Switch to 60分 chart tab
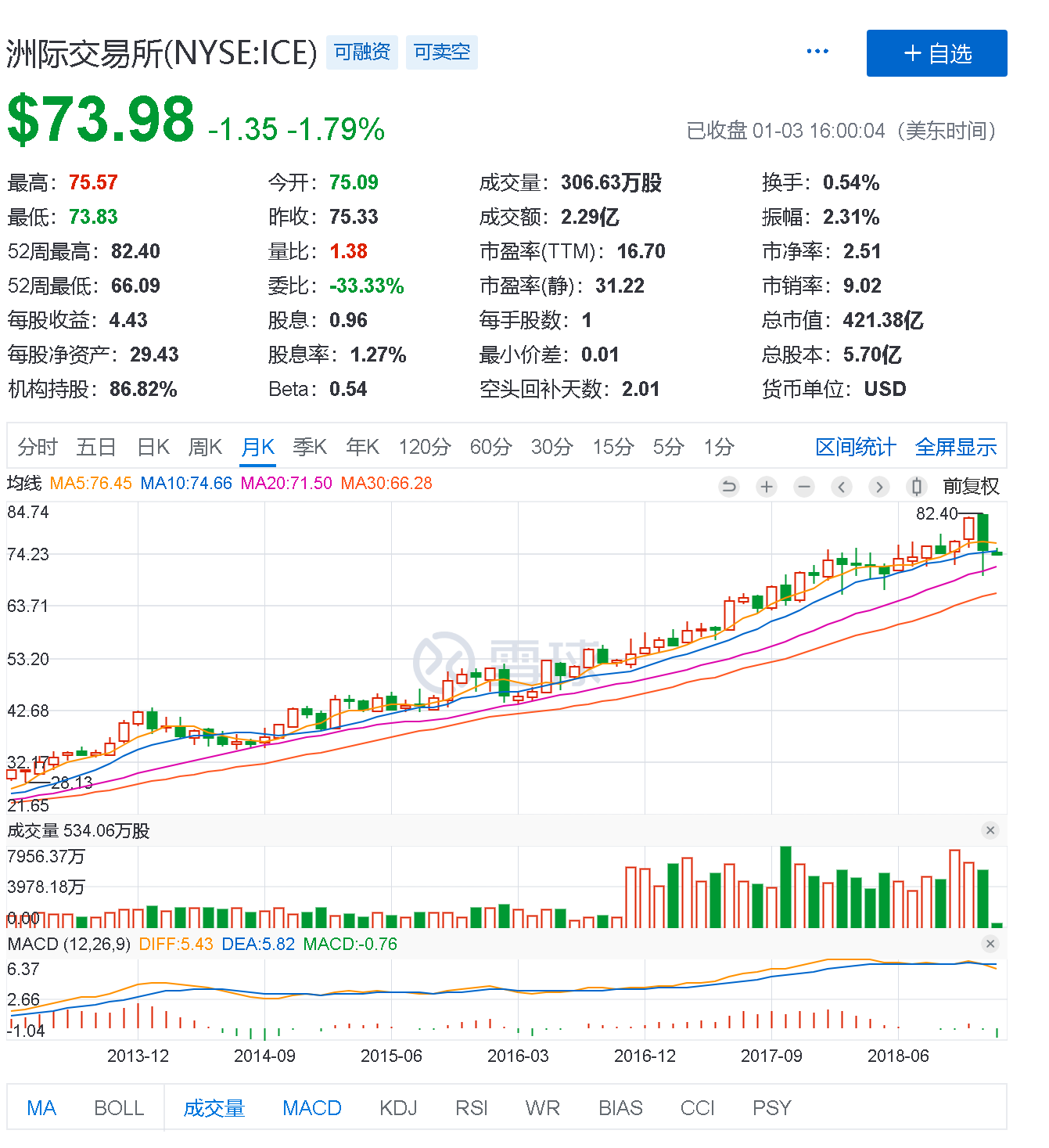This screenshot has width=1049, height=1148. point(491,447)
